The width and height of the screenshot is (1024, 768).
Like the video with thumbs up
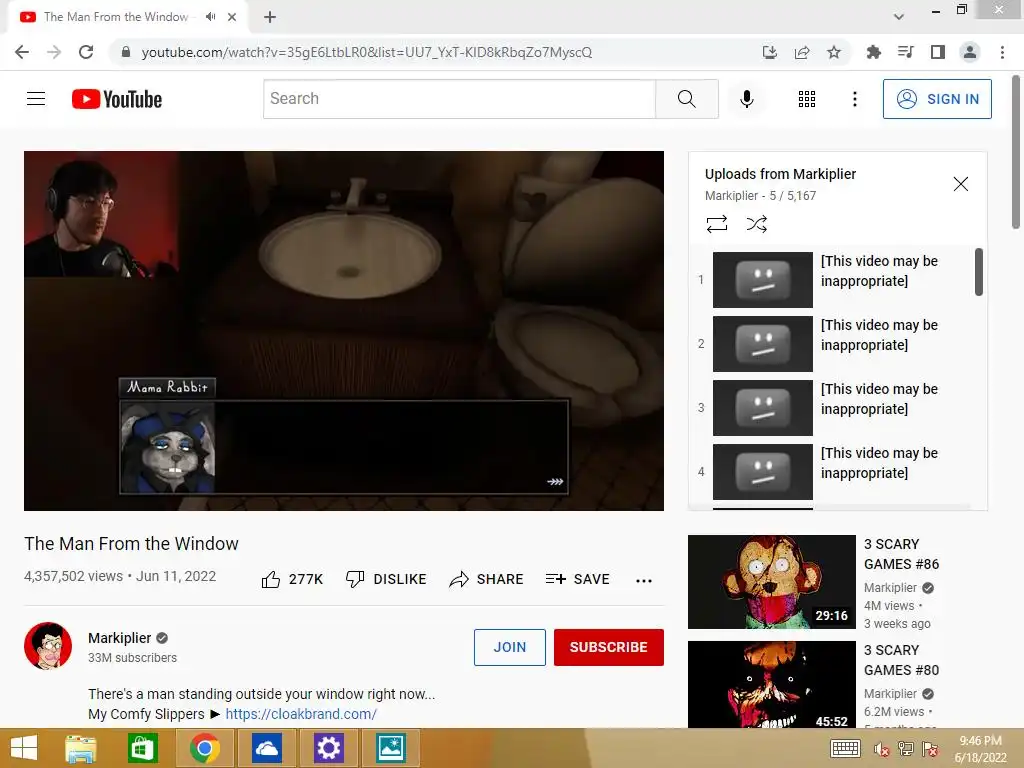pyautogui.click(x=293, y=579)
